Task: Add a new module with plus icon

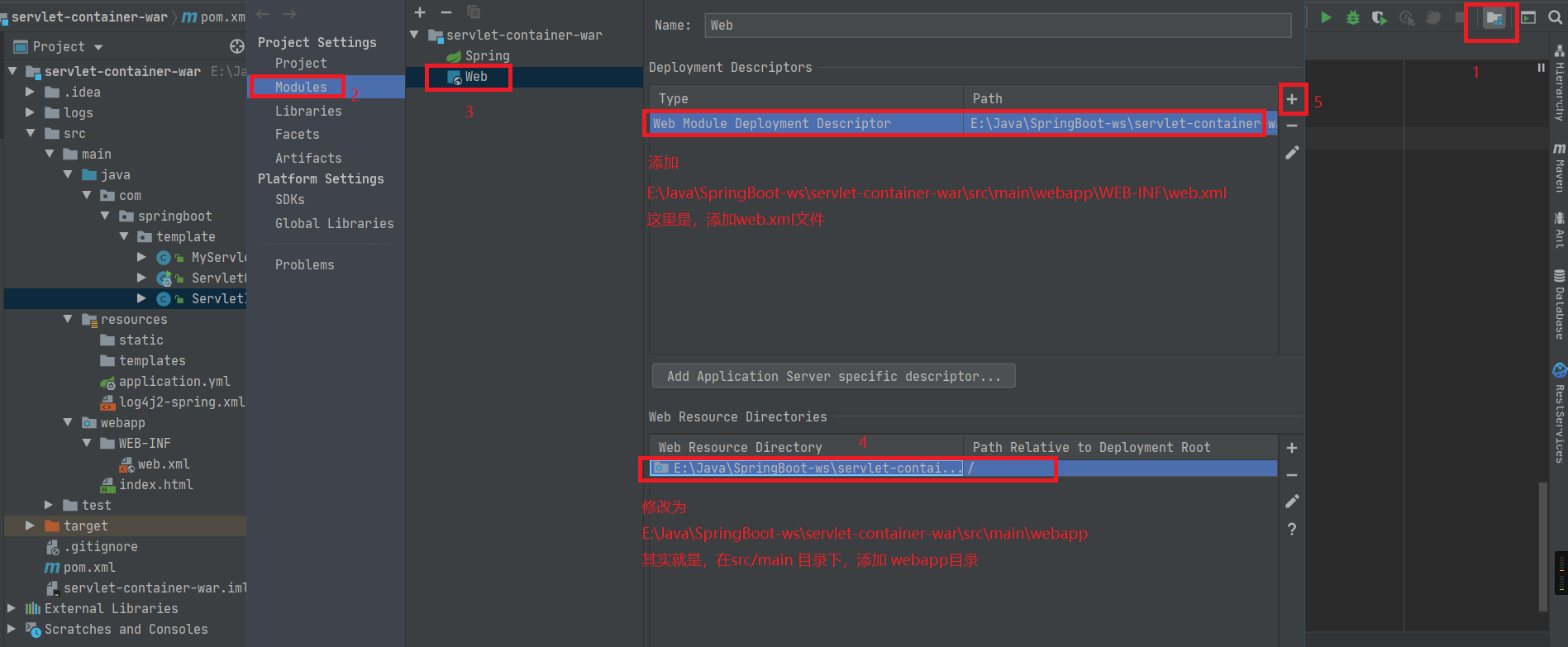Action: [420, 12]
